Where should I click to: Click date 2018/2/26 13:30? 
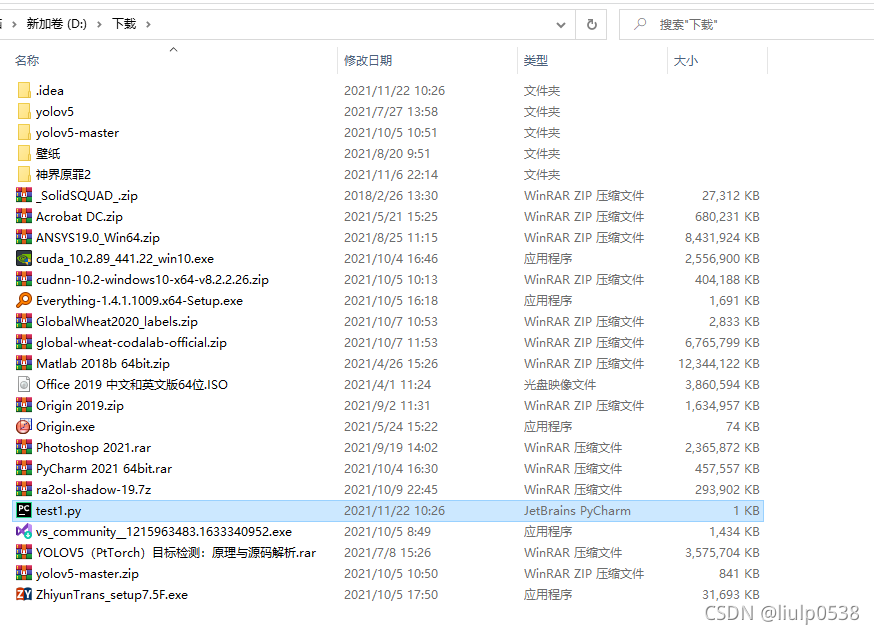click(391, 196)
